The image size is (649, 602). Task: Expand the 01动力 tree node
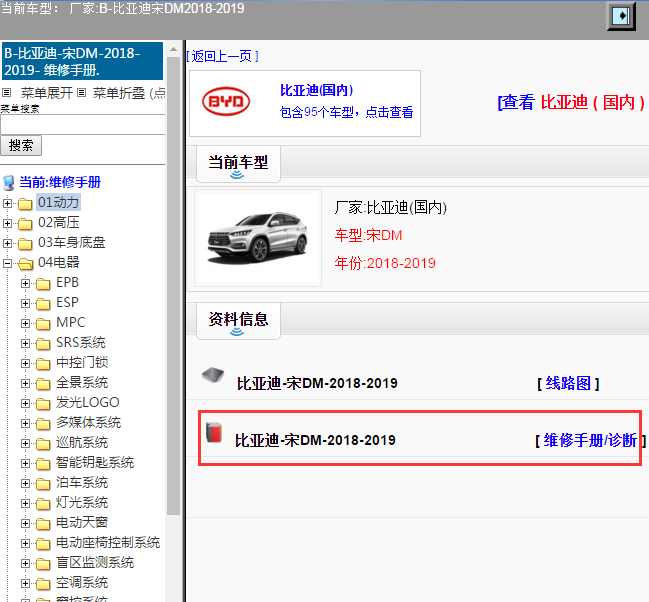(7, 203)
